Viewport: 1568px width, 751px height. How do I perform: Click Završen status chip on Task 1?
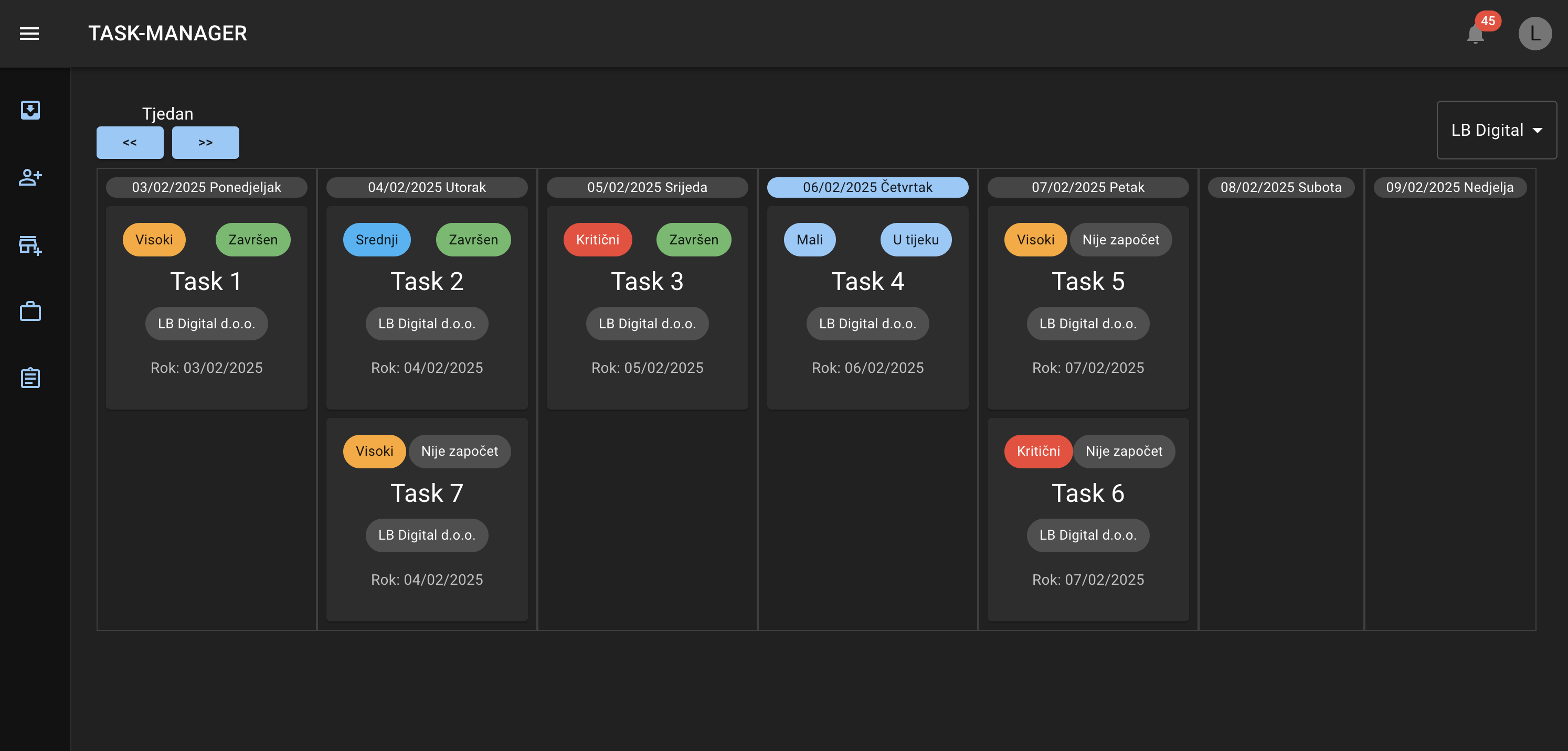click(x=252, y=240)
